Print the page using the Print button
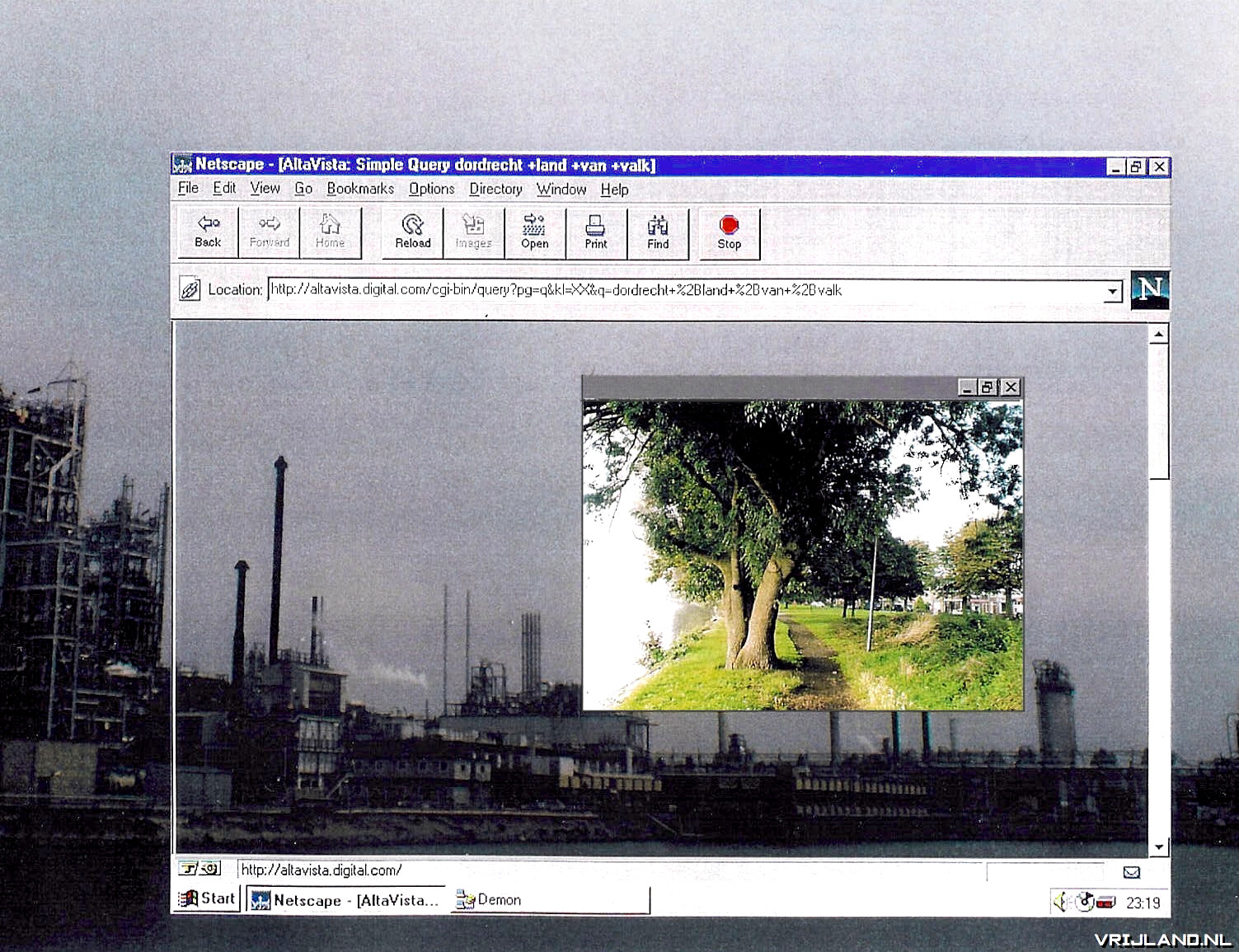Screen dimensions: 1239x952 (595, 232)
